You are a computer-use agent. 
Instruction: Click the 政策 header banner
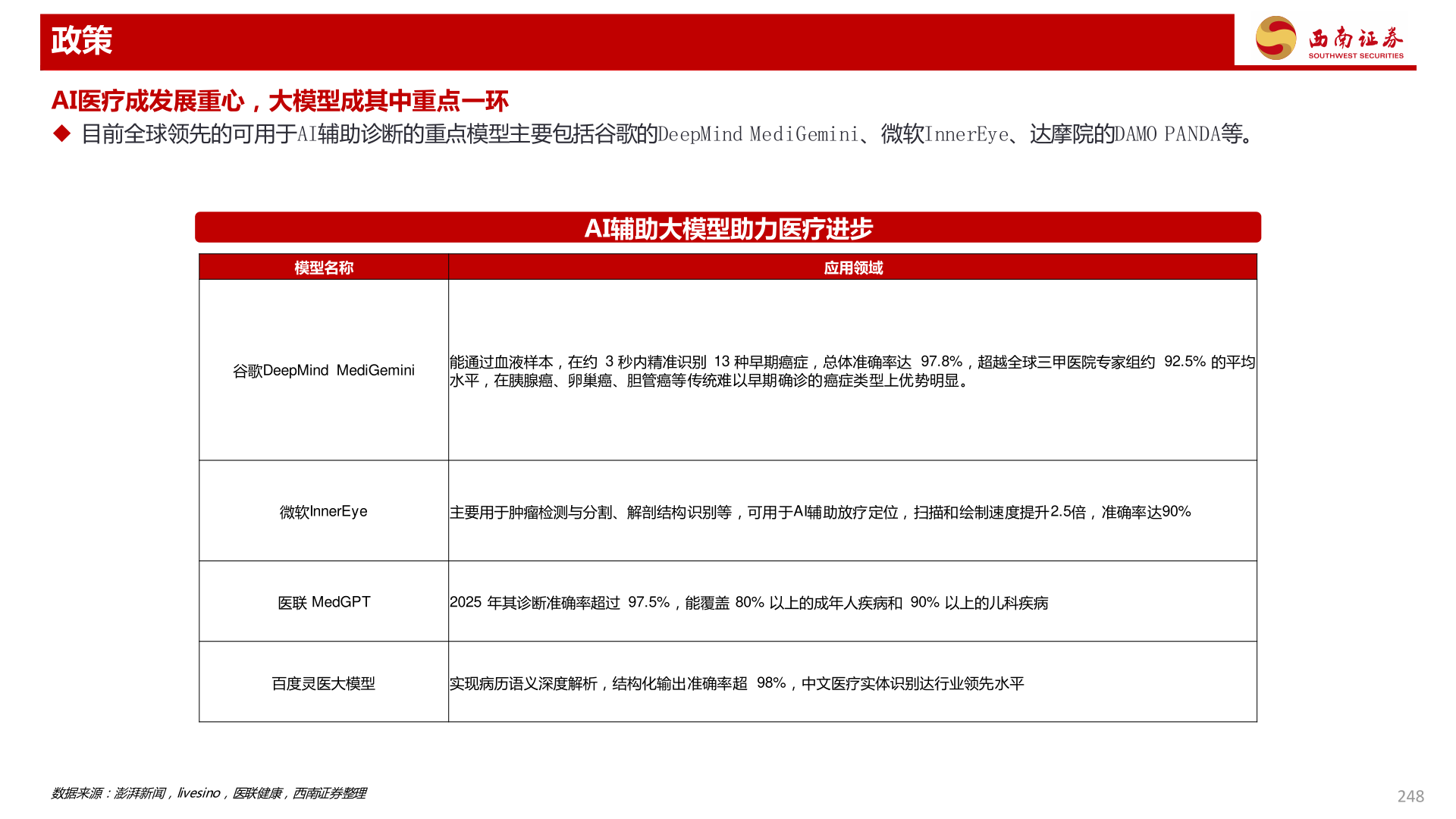click(x=80, y=42)
